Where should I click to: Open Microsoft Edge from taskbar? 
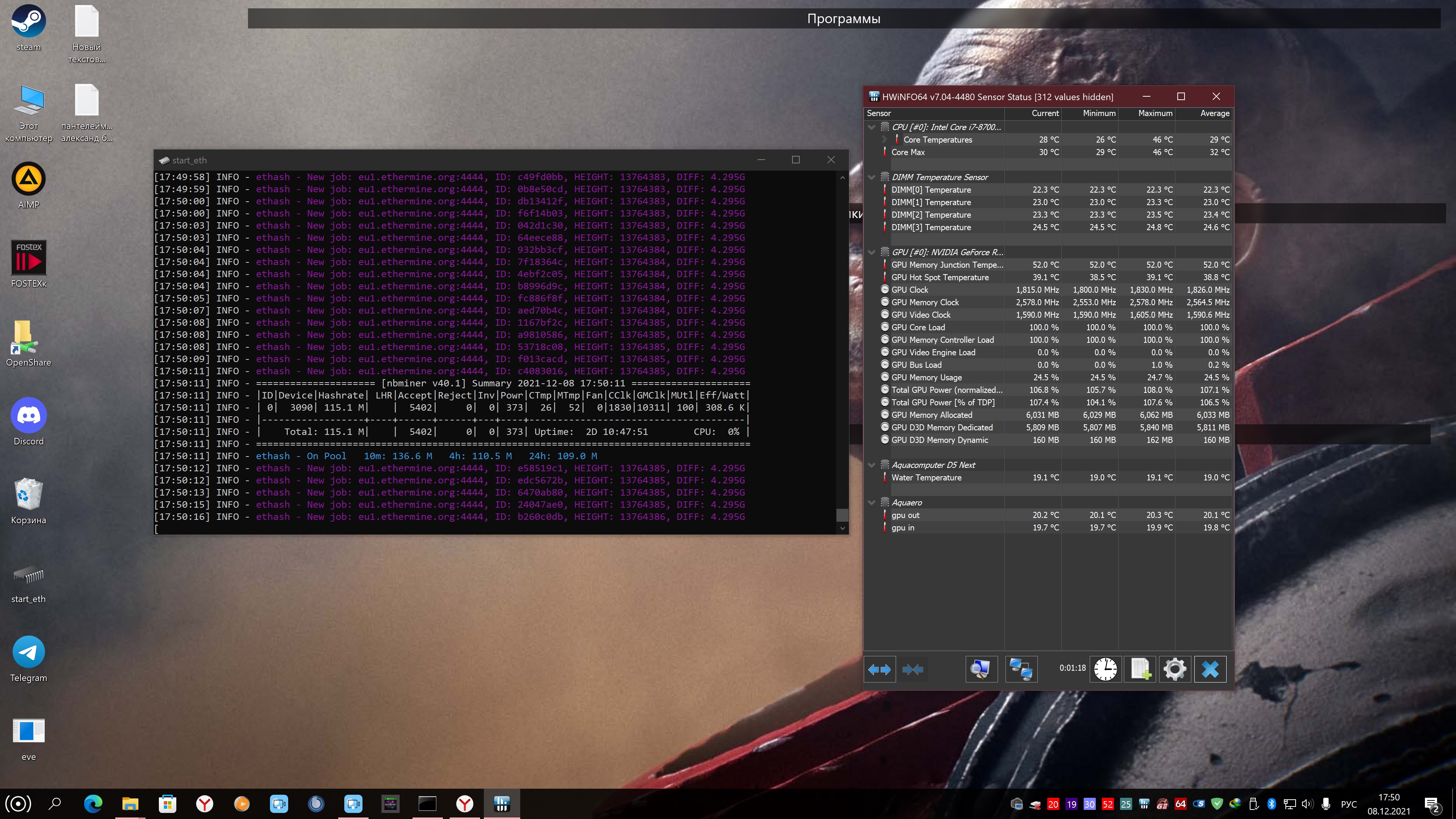[93, 803]
